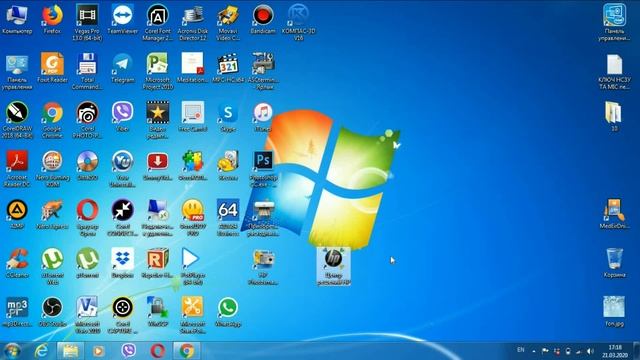Viewport: 640px width, 360px height.
Task: Open the taskbar clock showing 17:18
Action: [x=615, y=351]
